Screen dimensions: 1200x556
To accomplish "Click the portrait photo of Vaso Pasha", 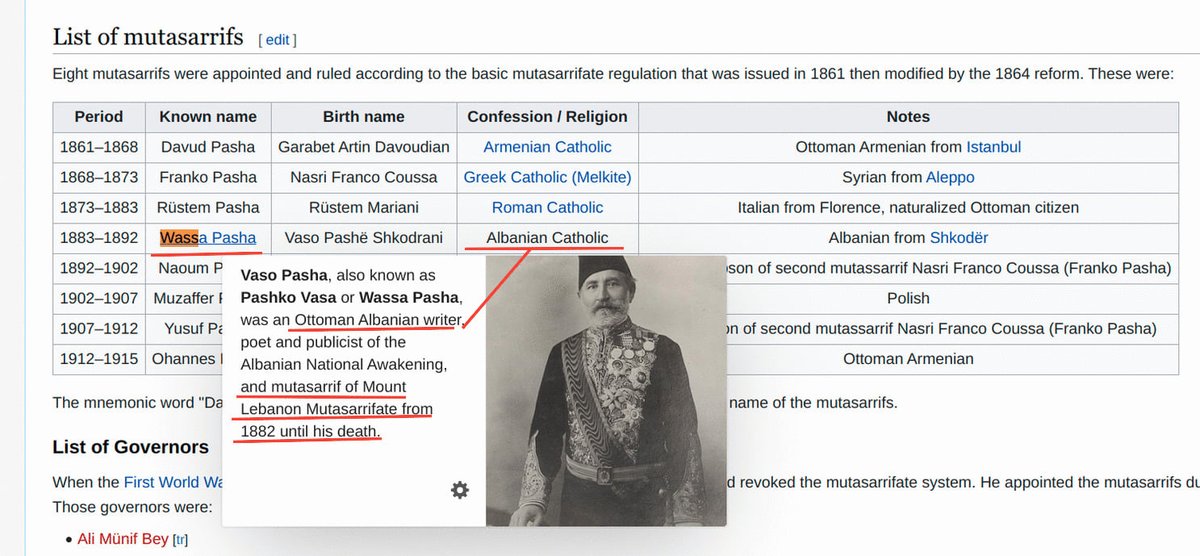I will point(606,390).
